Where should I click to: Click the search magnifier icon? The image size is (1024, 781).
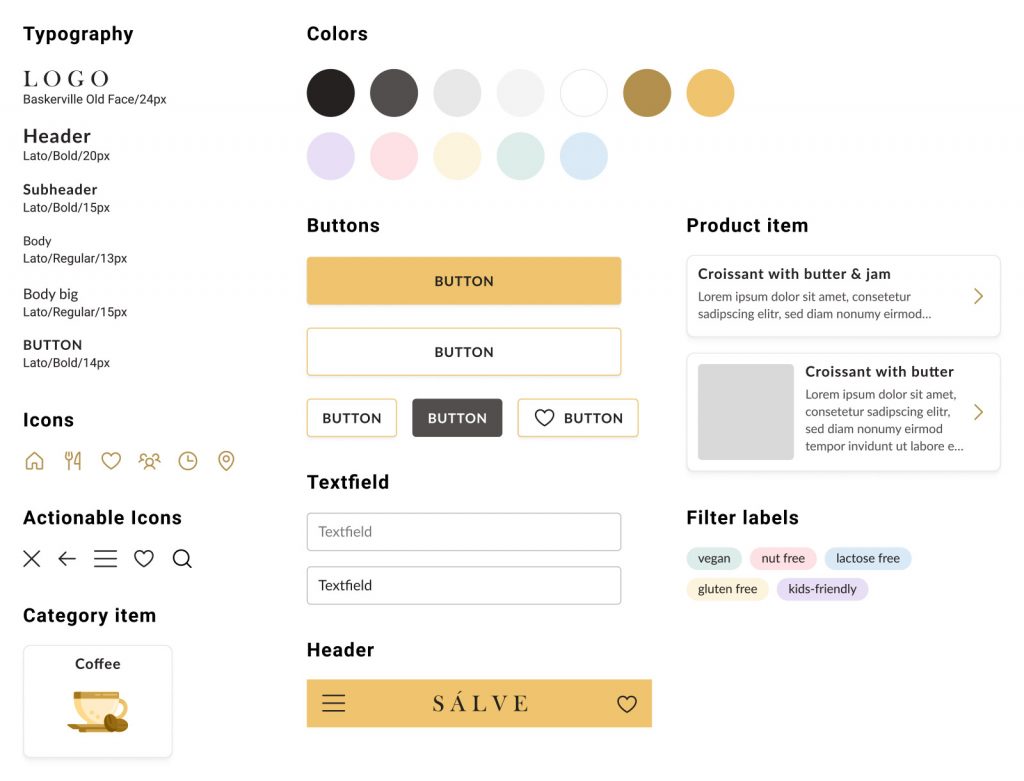pyautogui.click(x=182, y=559)
